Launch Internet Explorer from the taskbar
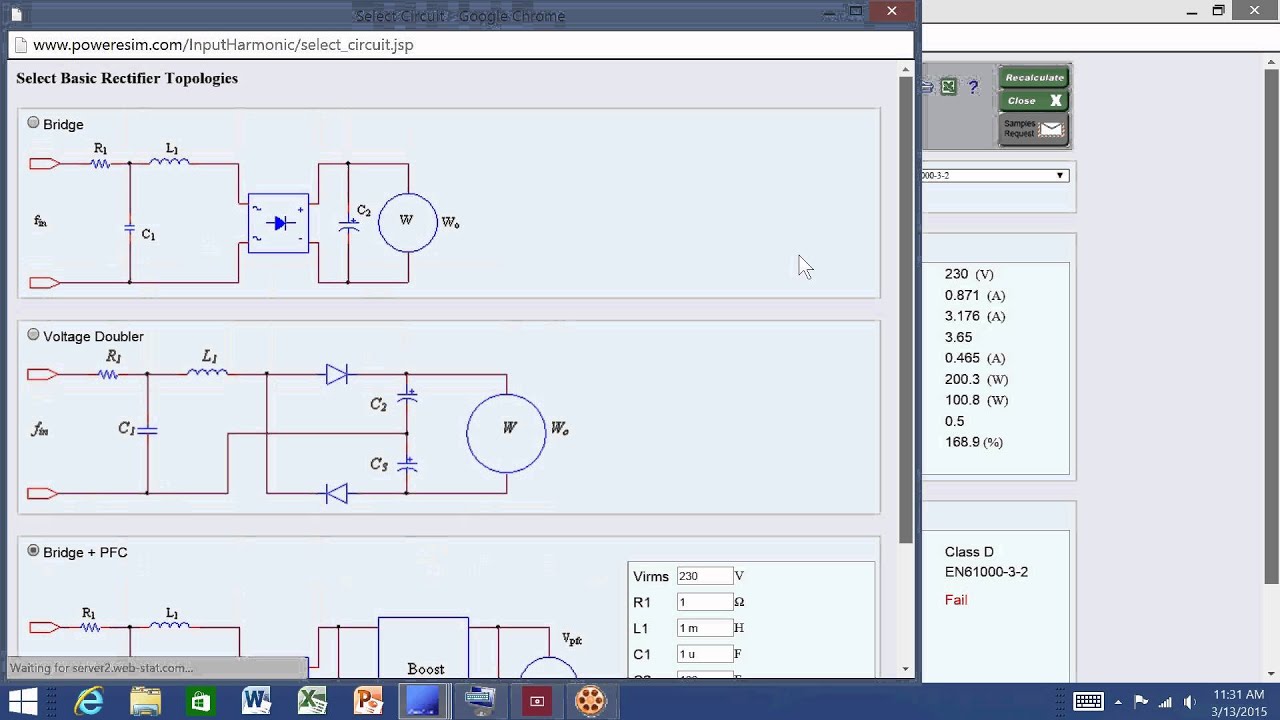This screenshot has height=720, width=1280. click(89, 701)
